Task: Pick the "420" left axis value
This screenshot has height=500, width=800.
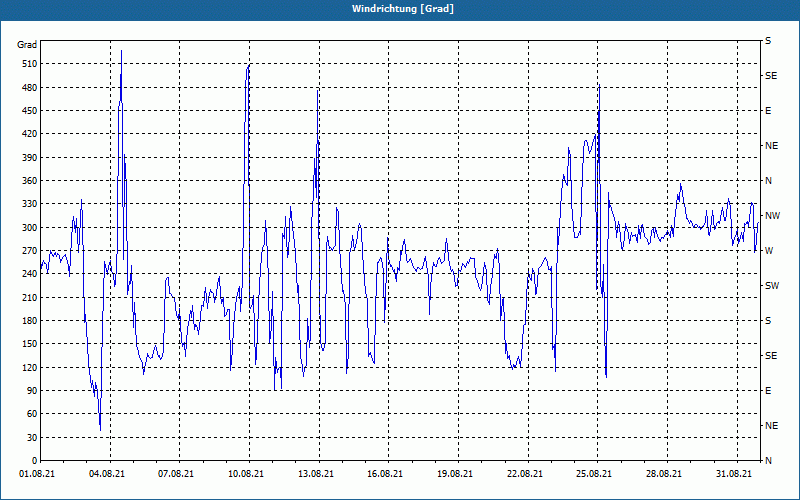Action: pos(30,134)
